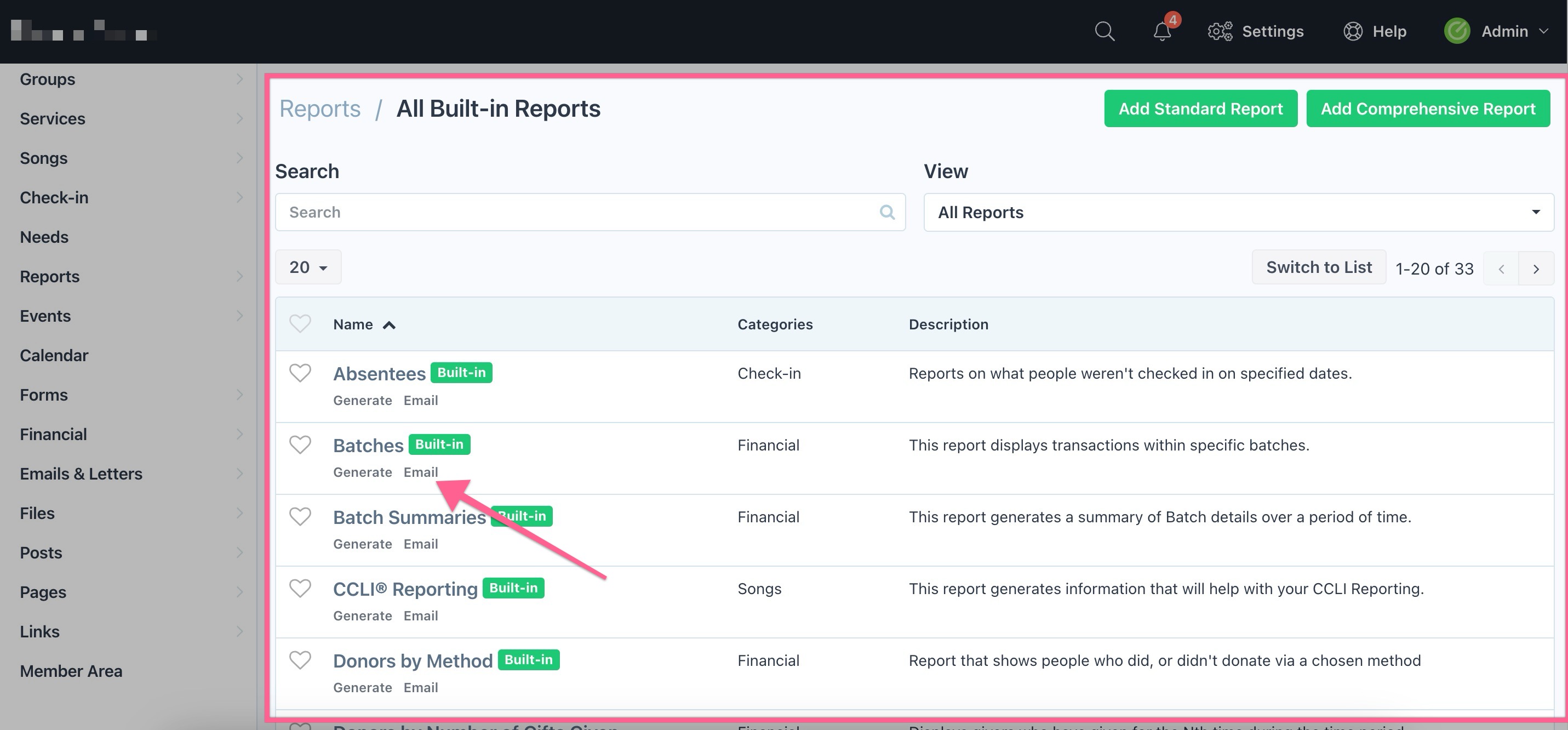Open Links in the sidebar
The height and width of the screenshot is (730, 1568).
(x=39, y=631)
